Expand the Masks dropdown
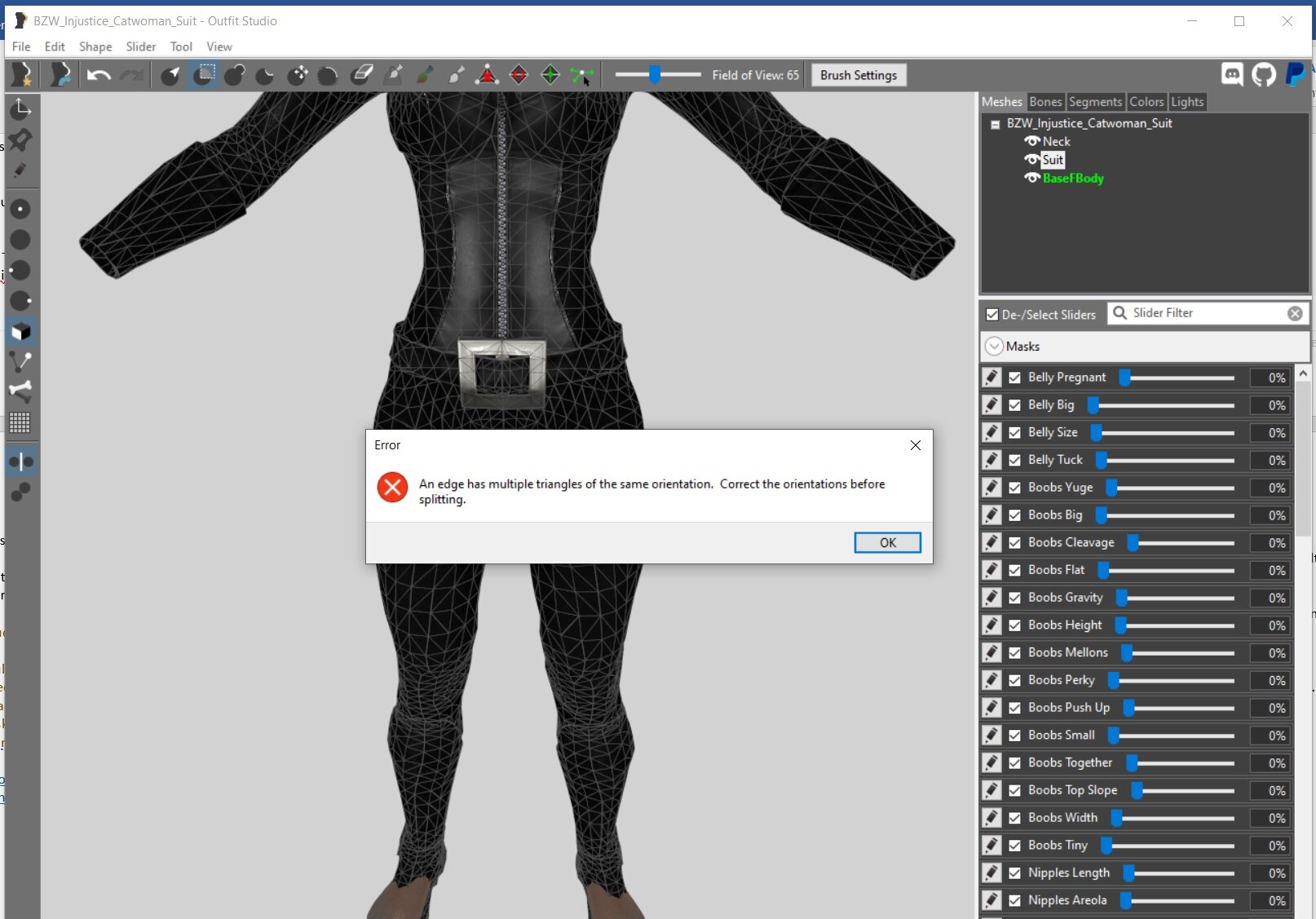 click(x=994, y=347)
